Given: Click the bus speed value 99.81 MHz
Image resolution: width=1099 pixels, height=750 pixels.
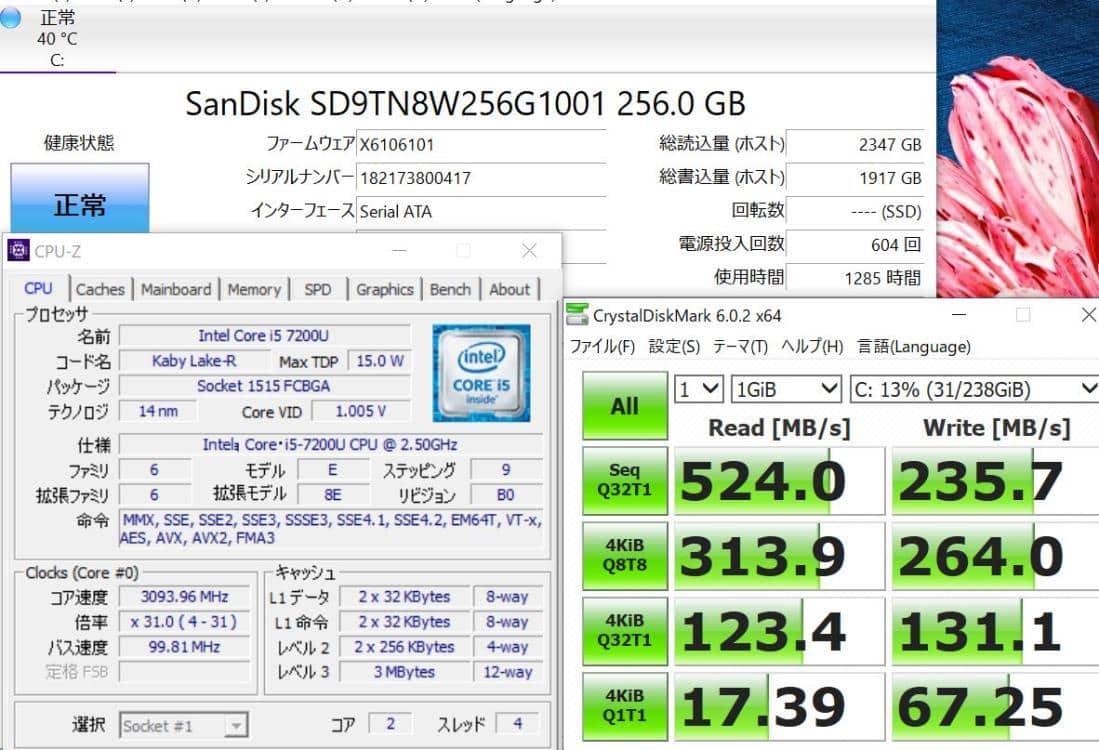Looking at the screenshot, I should click(184, 647).
